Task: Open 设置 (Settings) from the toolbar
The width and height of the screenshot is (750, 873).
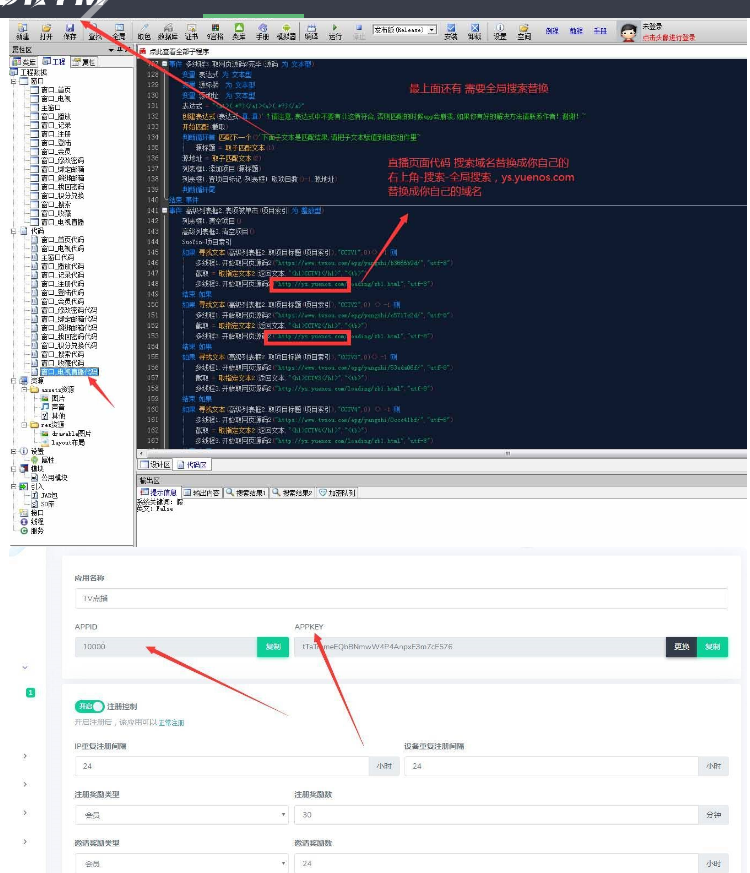Action: coord(499,31)
